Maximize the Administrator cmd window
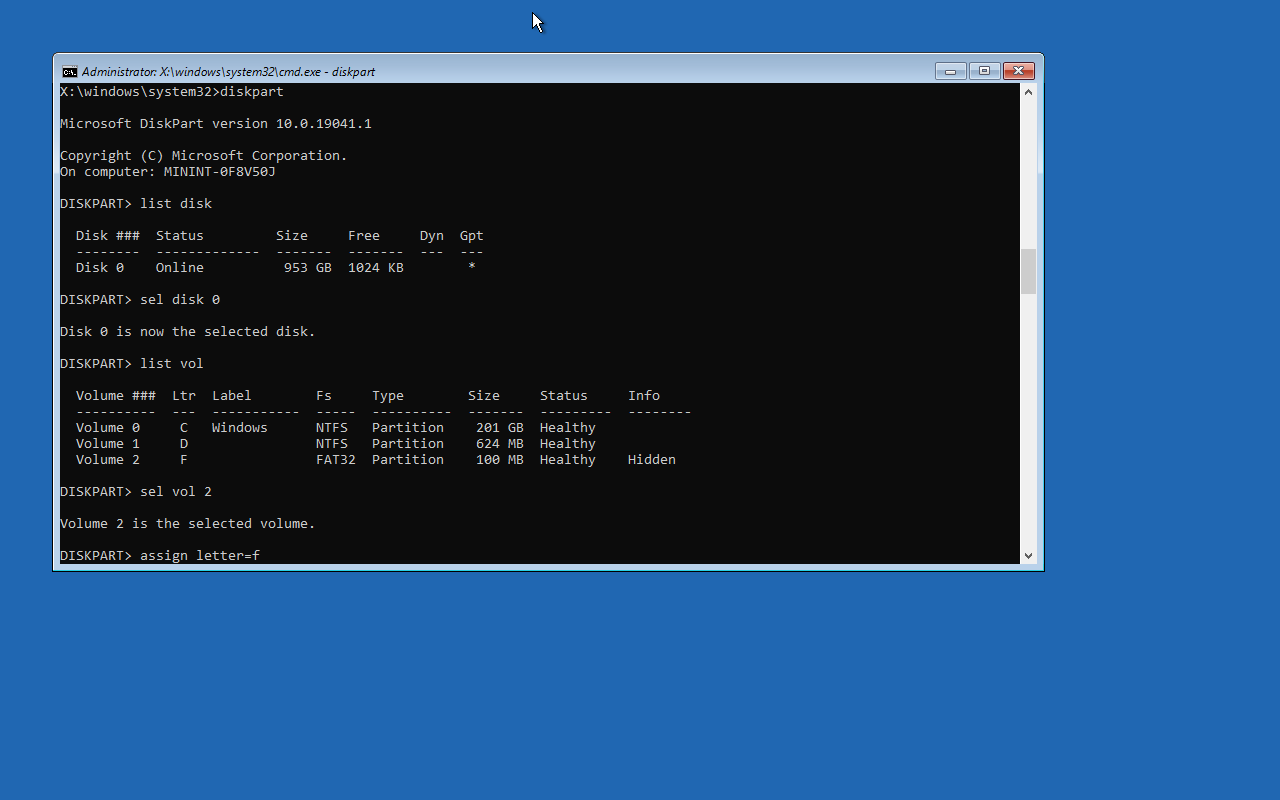The height and width of the screenshot is (800, 1280). point(984,71)
